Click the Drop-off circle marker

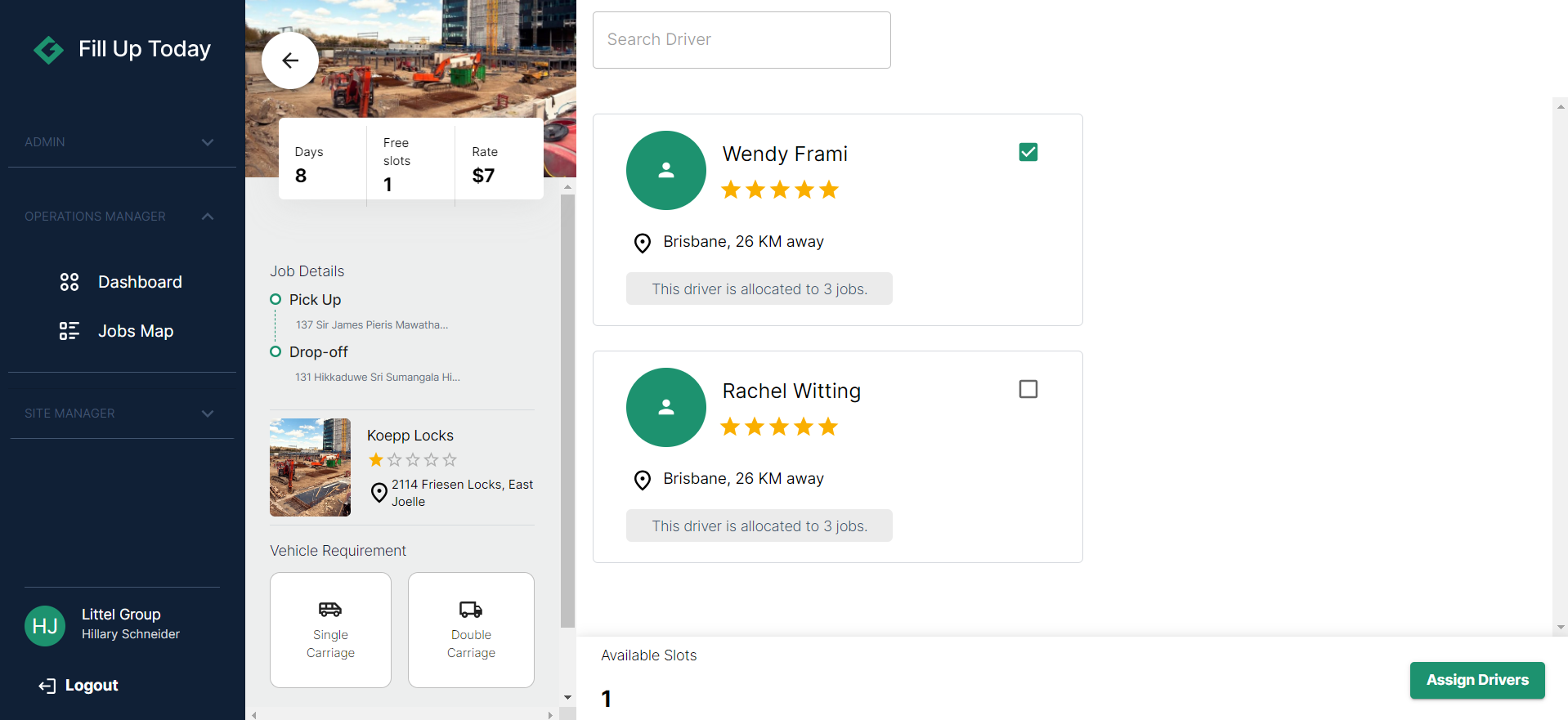pyautogui.click(x=276, y=351)
